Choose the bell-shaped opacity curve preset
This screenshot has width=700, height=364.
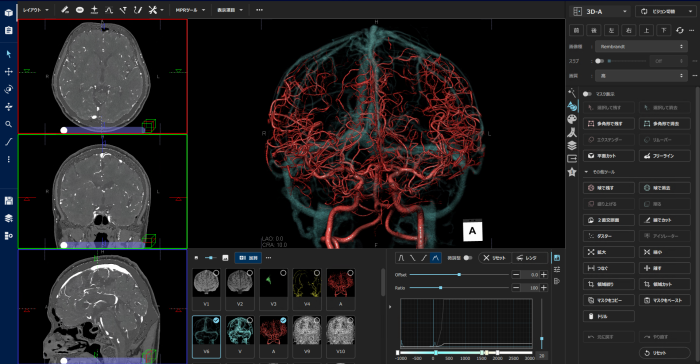(401, 258)
